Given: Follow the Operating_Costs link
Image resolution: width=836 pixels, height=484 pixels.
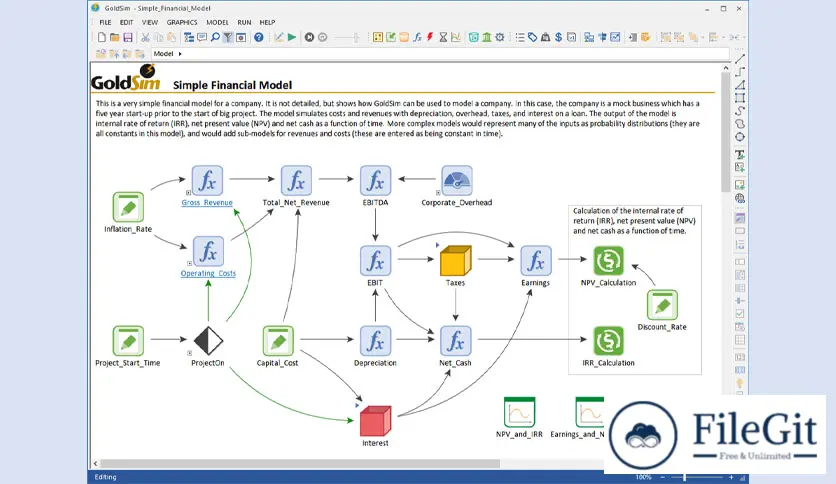Looking at the screenshot, I should [208, 273].
